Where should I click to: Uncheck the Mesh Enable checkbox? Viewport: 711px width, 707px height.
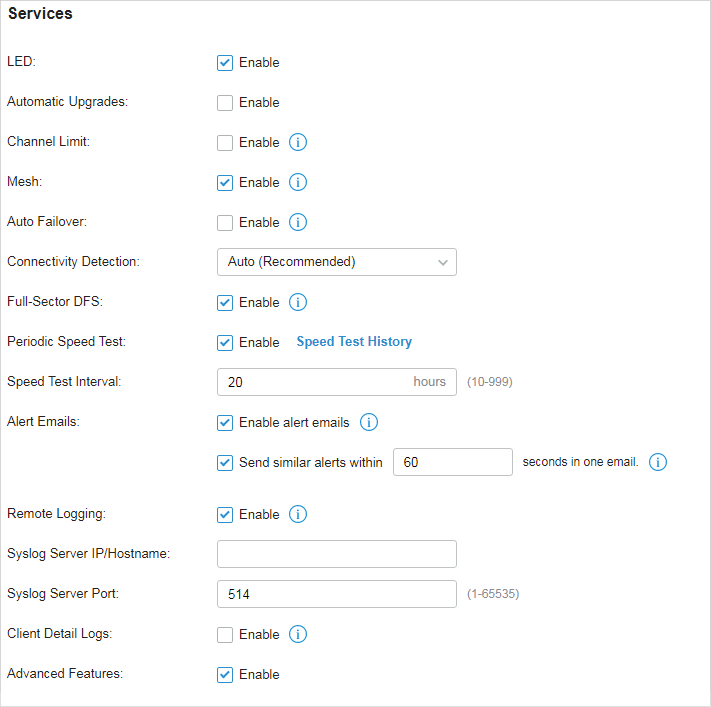[x=225, y=183]
